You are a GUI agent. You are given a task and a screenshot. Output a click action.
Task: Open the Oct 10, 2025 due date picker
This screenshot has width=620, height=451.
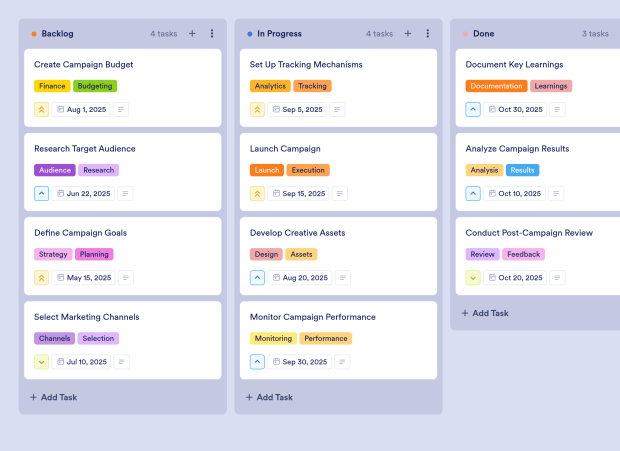[514, 194]
